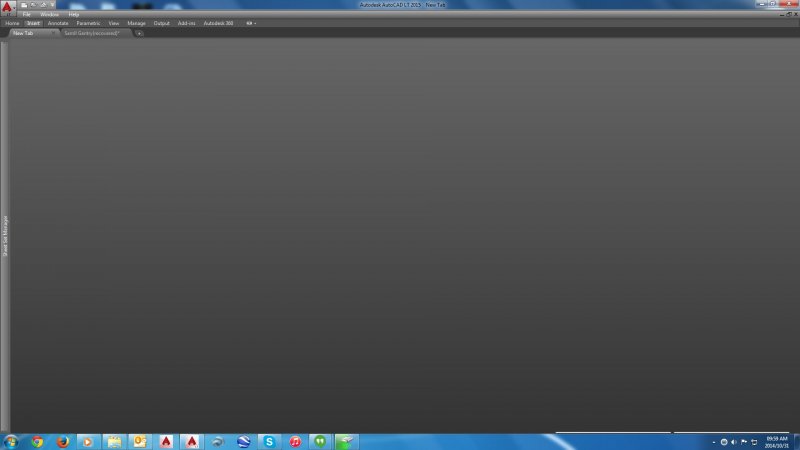Open the File menu
The image size is (800, 450).
(27, 15)
